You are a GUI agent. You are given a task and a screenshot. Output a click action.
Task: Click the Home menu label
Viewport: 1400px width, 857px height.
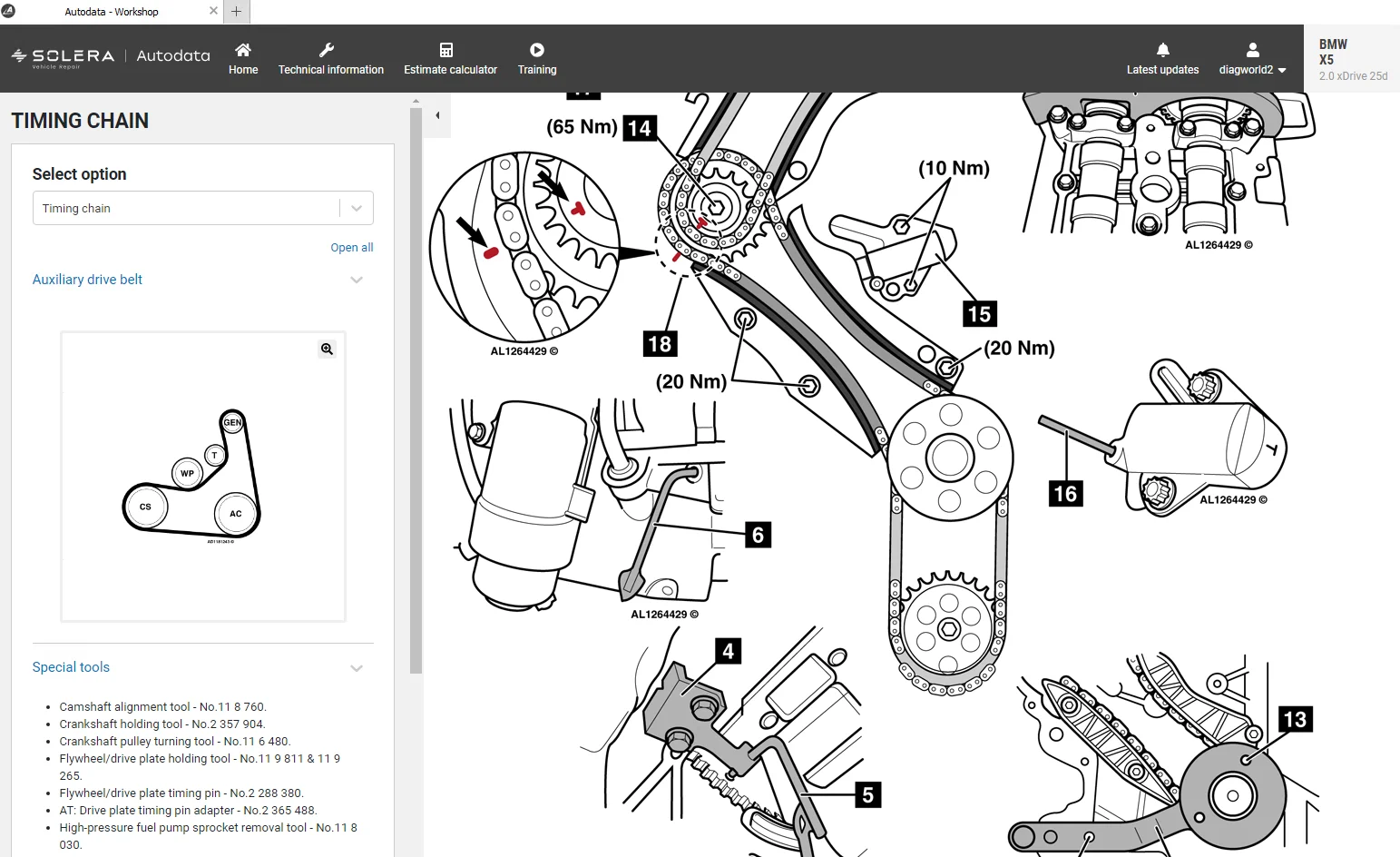pyautogui.click(x=243, y=70)
